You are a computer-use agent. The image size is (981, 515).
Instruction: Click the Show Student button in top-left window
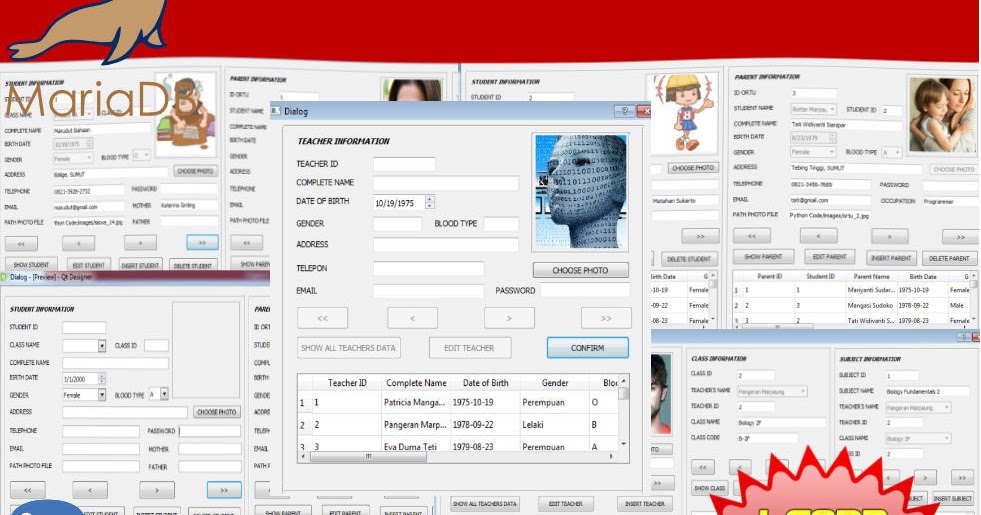(31, 265)
